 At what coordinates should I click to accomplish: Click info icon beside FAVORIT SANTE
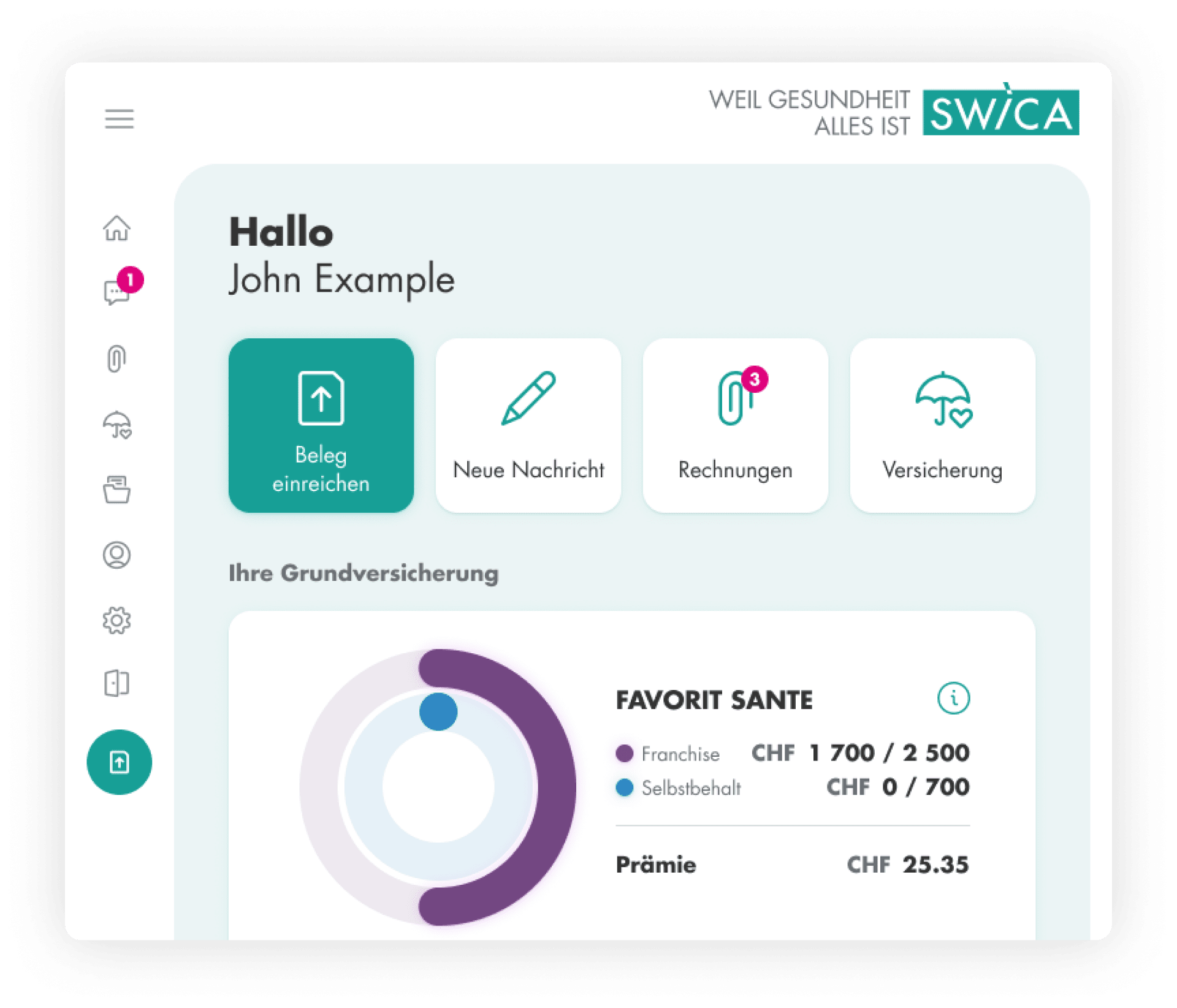coord(953,698)
